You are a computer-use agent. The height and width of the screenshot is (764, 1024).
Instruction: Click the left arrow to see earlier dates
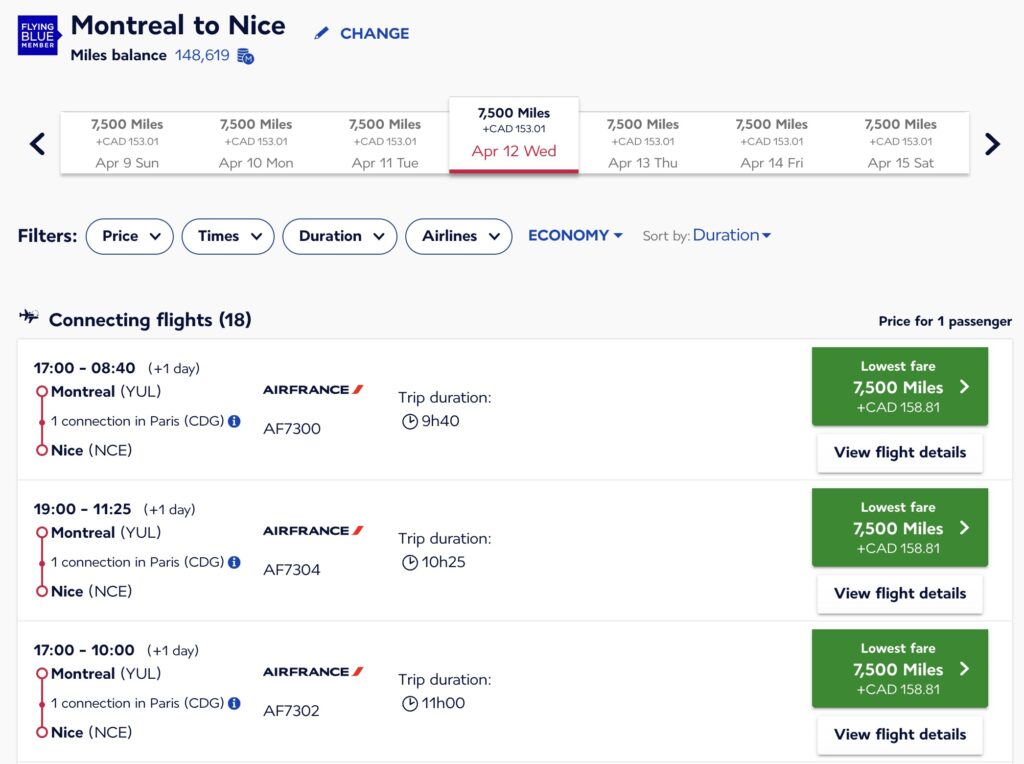point(37,143)
